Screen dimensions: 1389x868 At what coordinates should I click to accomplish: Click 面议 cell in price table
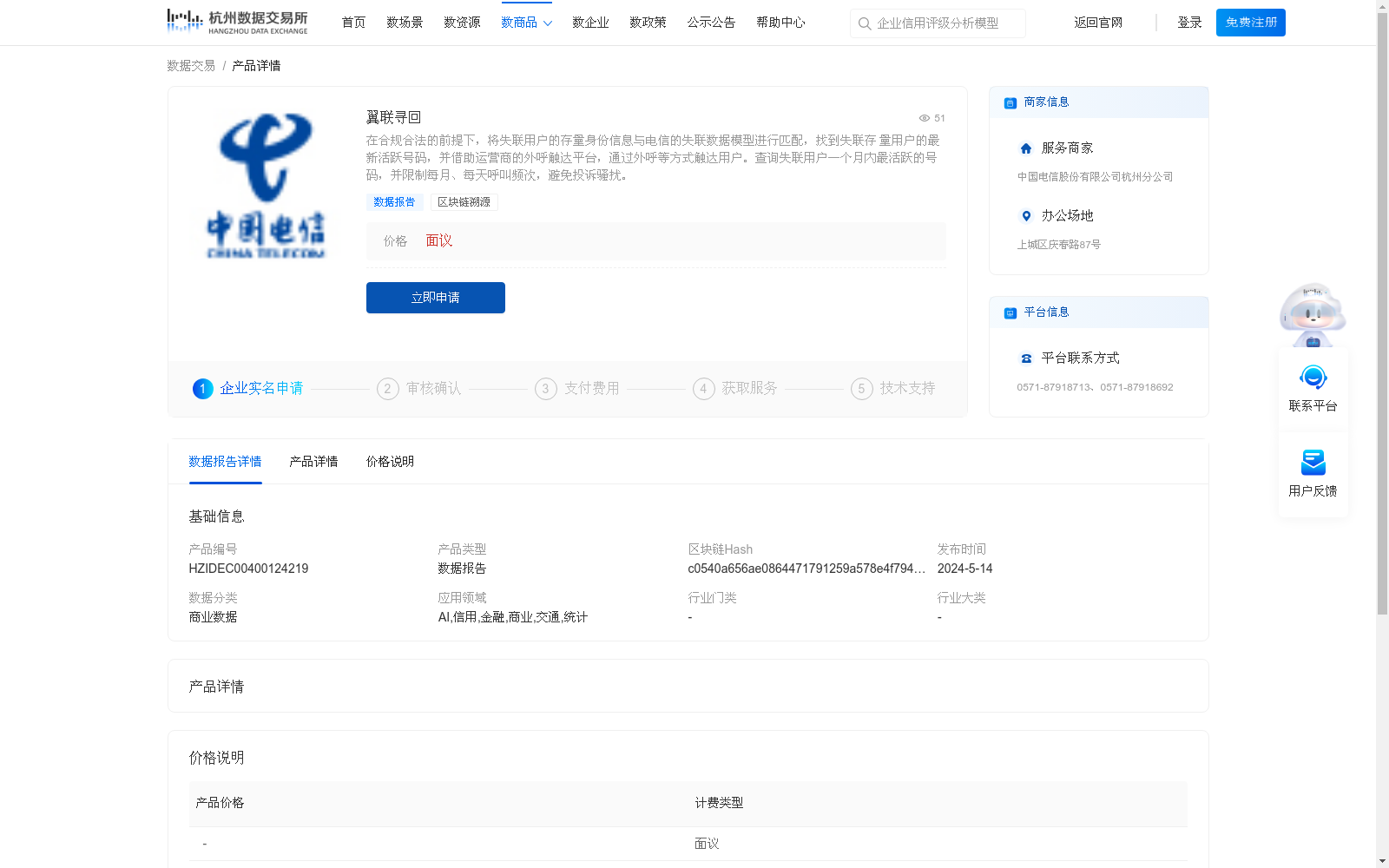point(707,844)
